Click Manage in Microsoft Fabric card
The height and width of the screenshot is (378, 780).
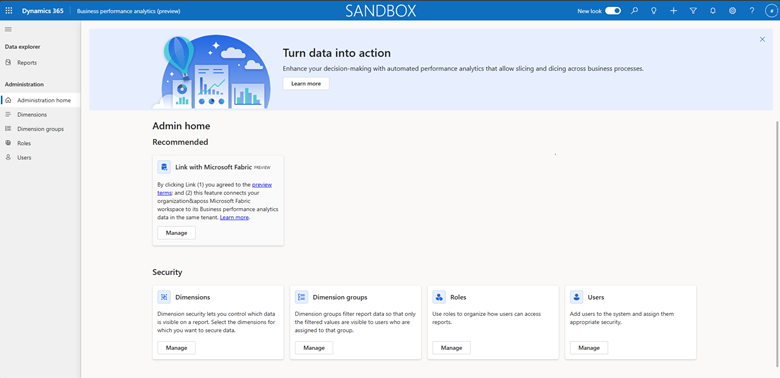click(177, 233)
